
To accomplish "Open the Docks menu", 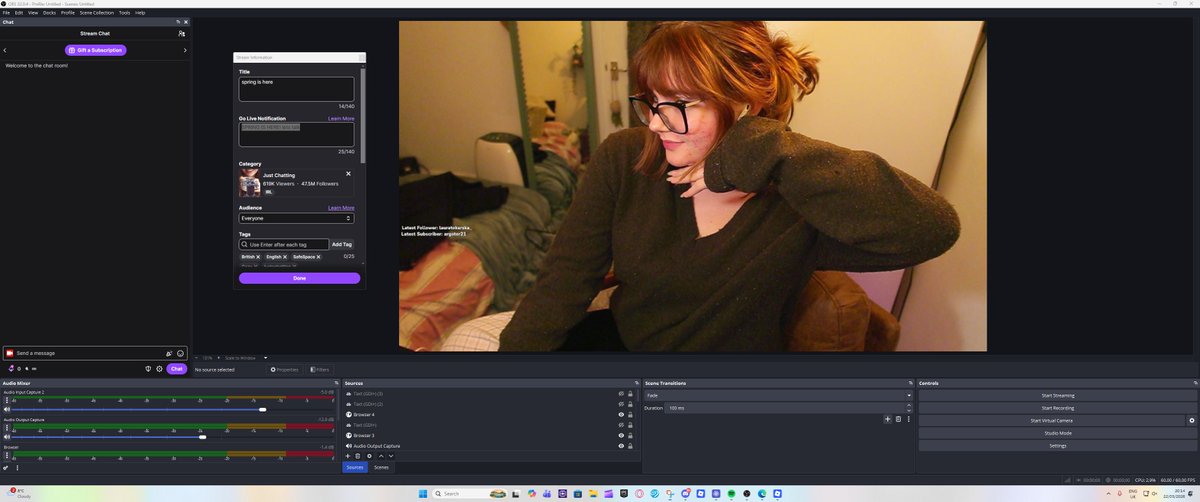I will tap(49, 12).
